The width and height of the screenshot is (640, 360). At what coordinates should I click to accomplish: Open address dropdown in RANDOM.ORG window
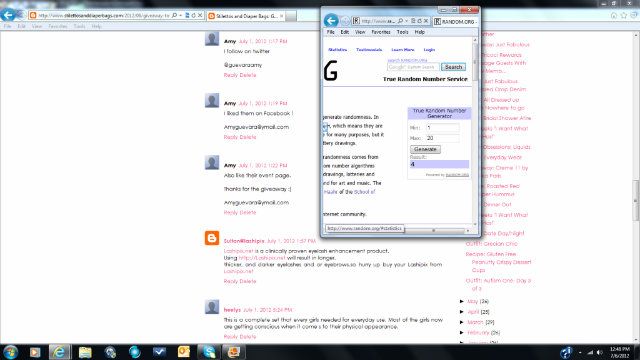(x=407, y=21)
